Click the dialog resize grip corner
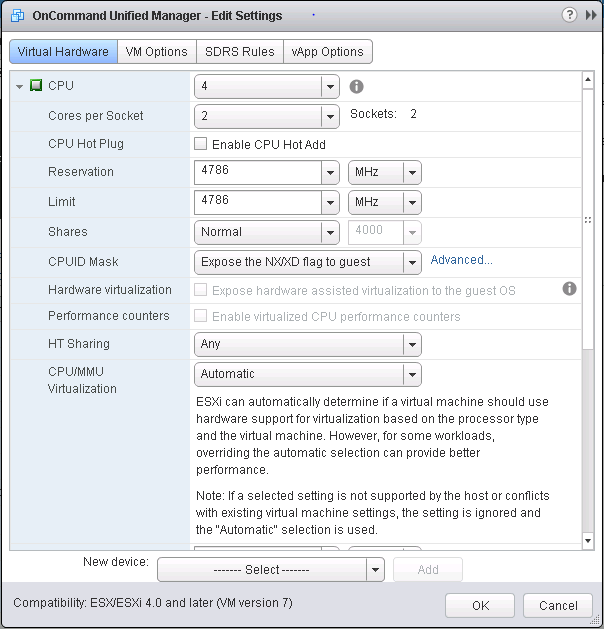This screenshot has width=604, height=629. (x=596, y=619)
